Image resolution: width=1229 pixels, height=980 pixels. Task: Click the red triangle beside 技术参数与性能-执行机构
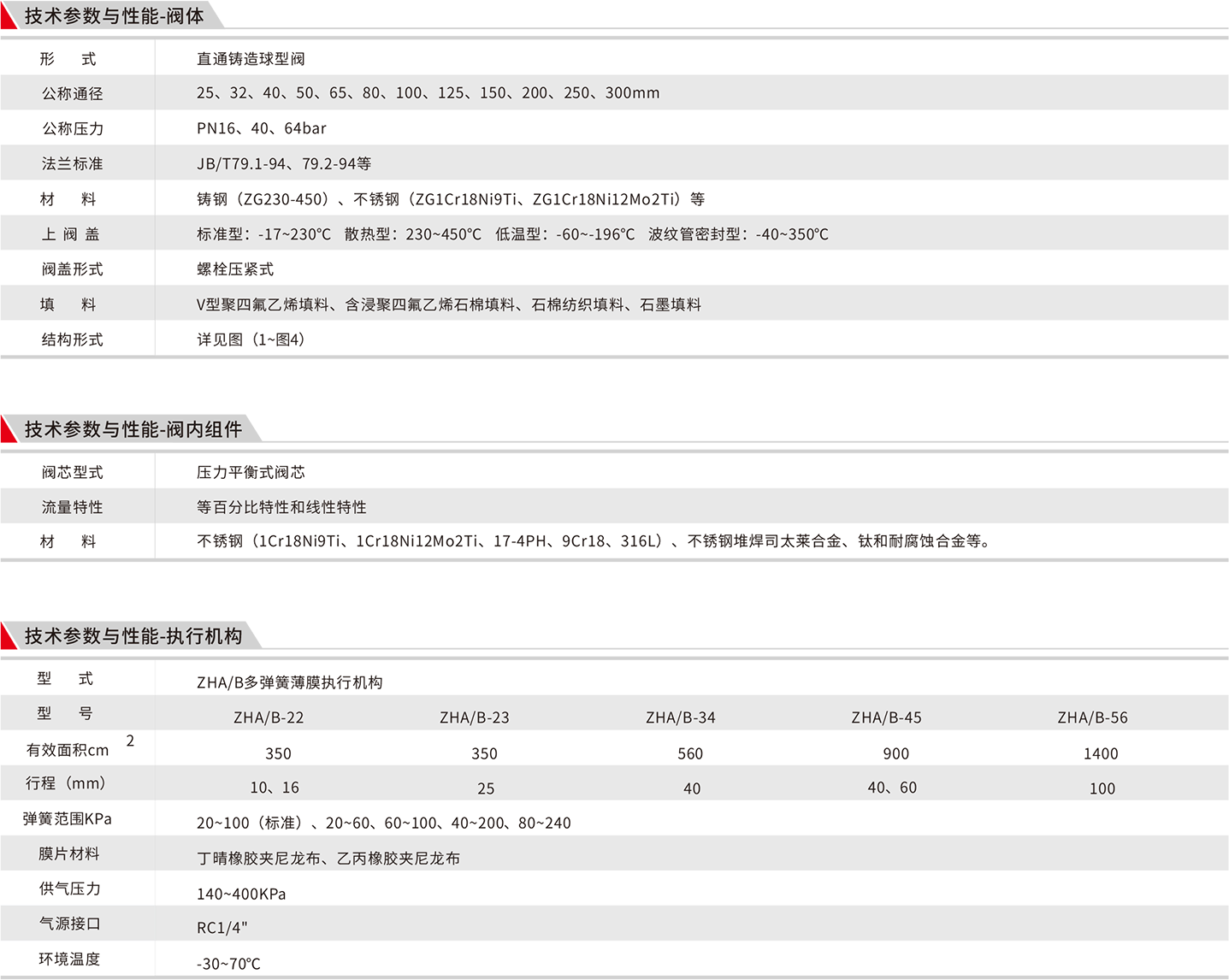(x=8, y=635)
